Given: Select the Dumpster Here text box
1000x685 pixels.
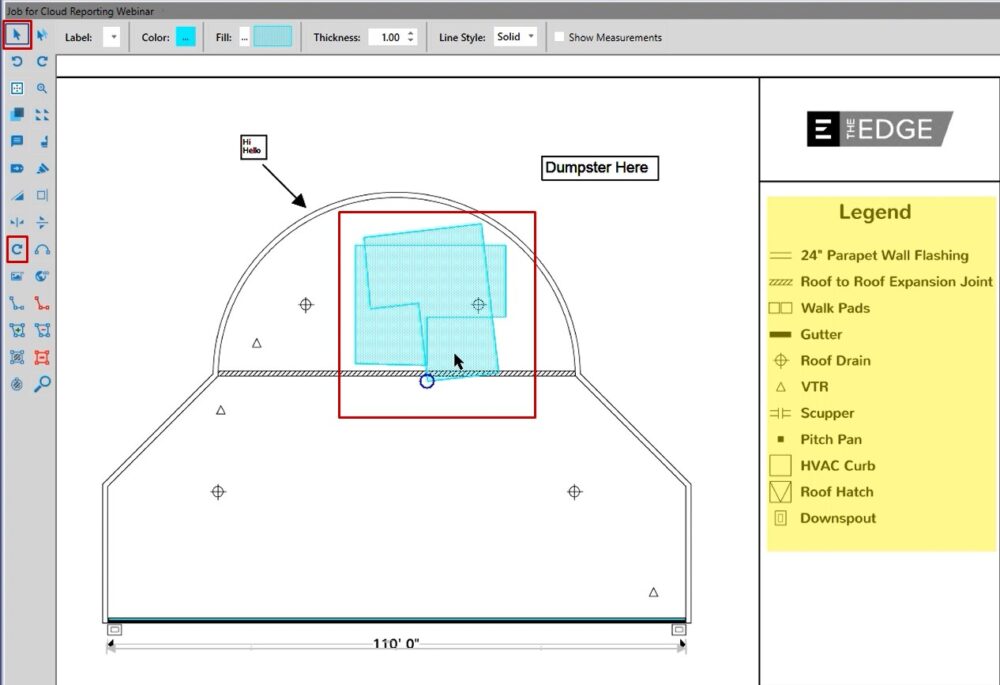Looking at the screenshot, I should [597, 168].
